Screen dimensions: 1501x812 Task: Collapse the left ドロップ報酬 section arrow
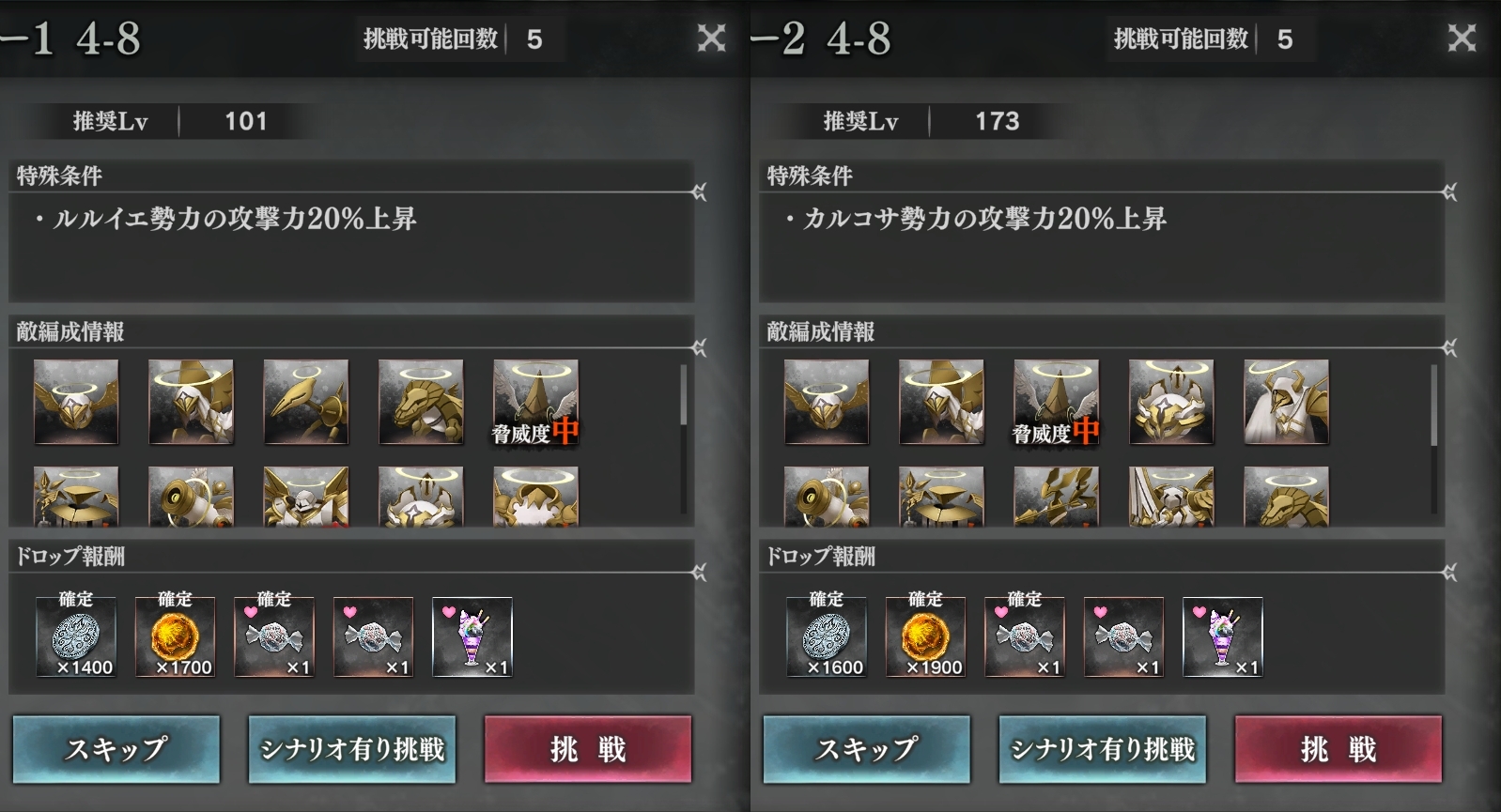pyautogui.click(x=699, y=572)
